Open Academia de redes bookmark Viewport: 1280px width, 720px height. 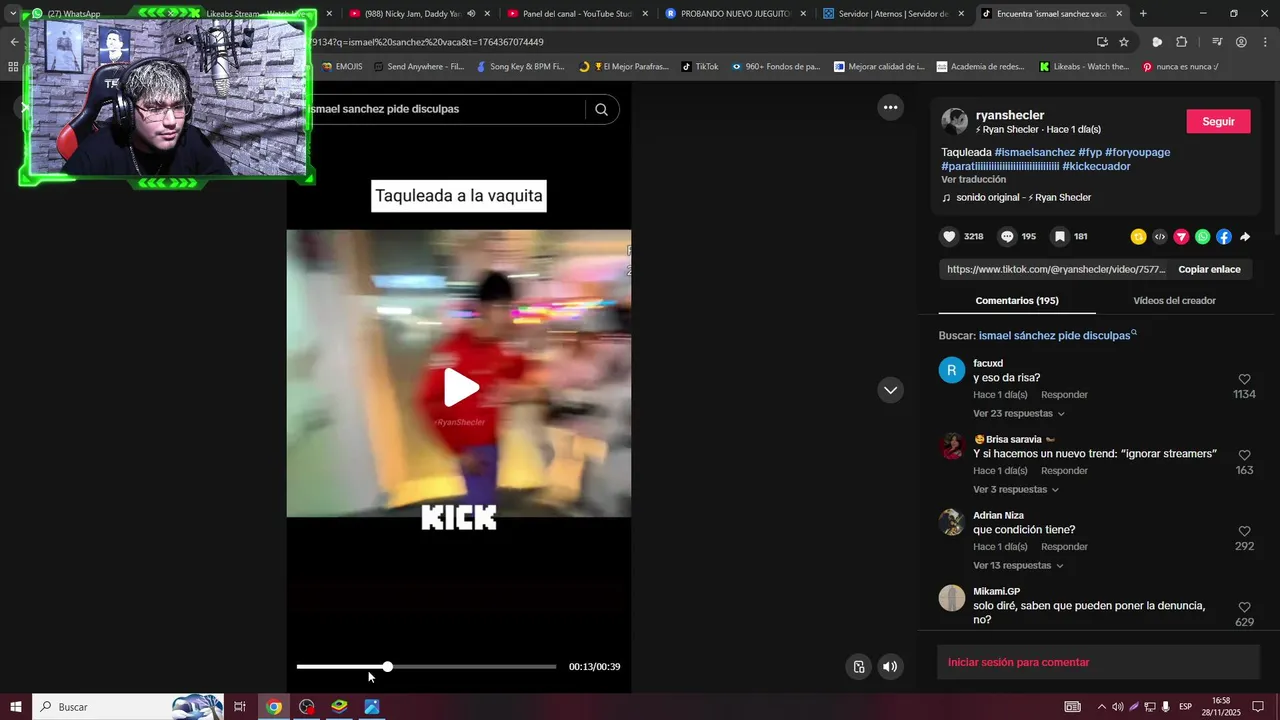pyautogui.click(x=981, y=67)
